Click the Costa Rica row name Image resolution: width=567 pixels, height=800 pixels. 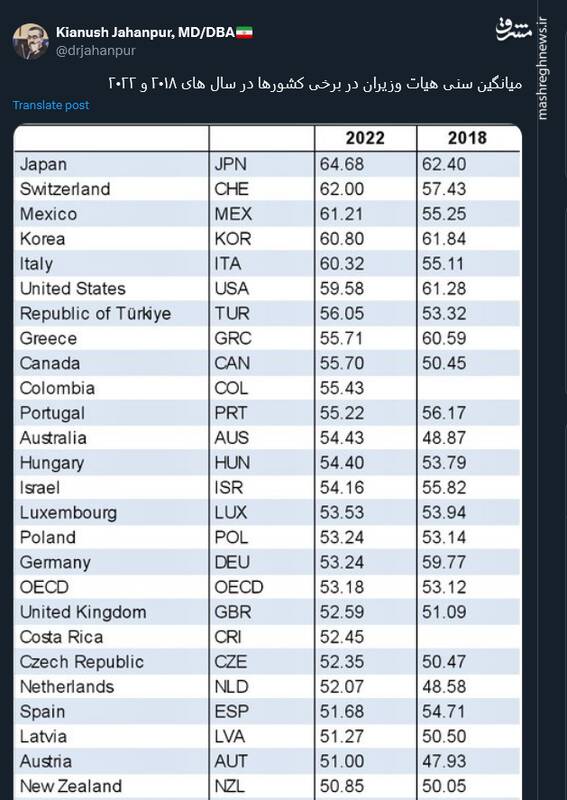point(61,637)
